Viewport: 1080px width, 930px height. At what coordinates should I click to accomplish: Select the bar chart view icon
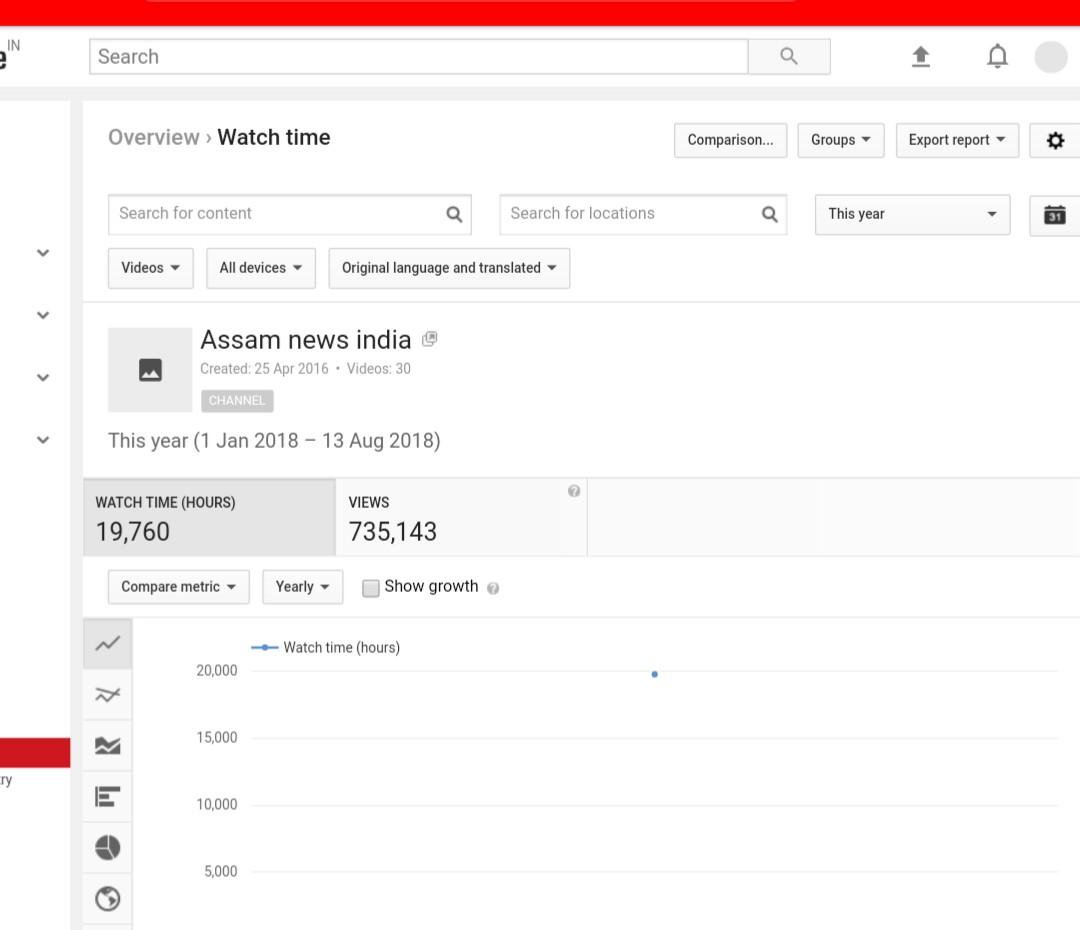click(x=107, y=796)
